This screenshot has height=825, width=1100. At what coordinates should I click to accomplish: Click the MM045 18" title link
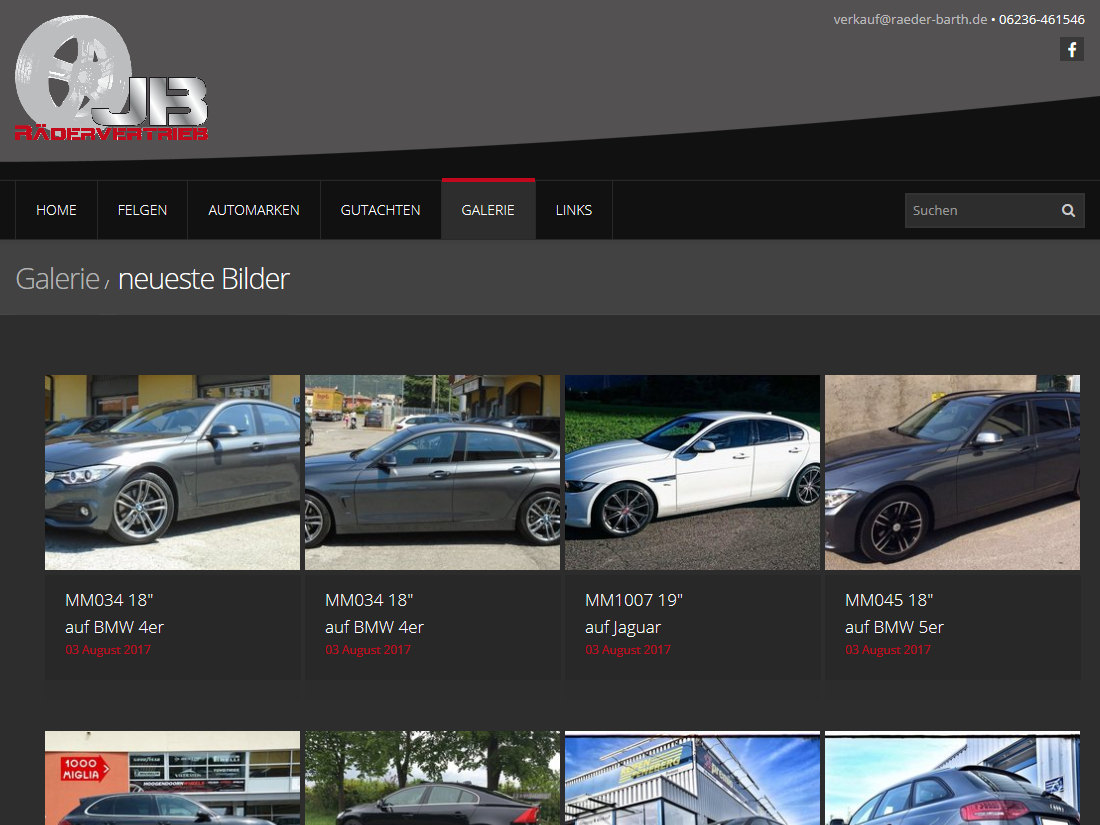point(889,600)
